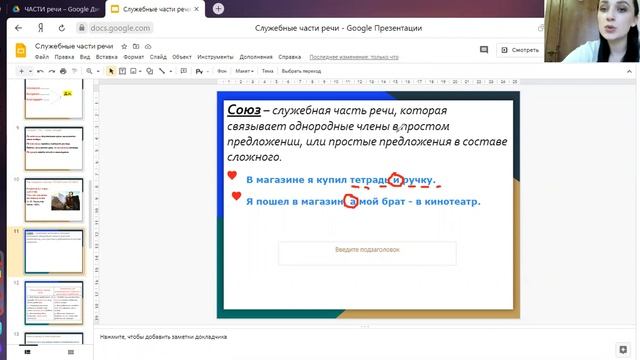Click Выбрать переход transition button
The width and height of the screenshot is (640, 360).
tap(301, 71)
